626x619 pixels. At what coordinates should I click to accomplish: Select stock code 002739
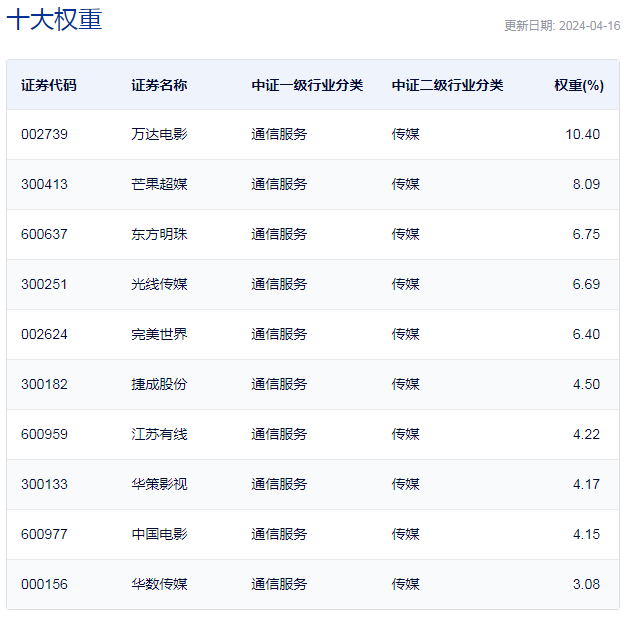(44, 134)
